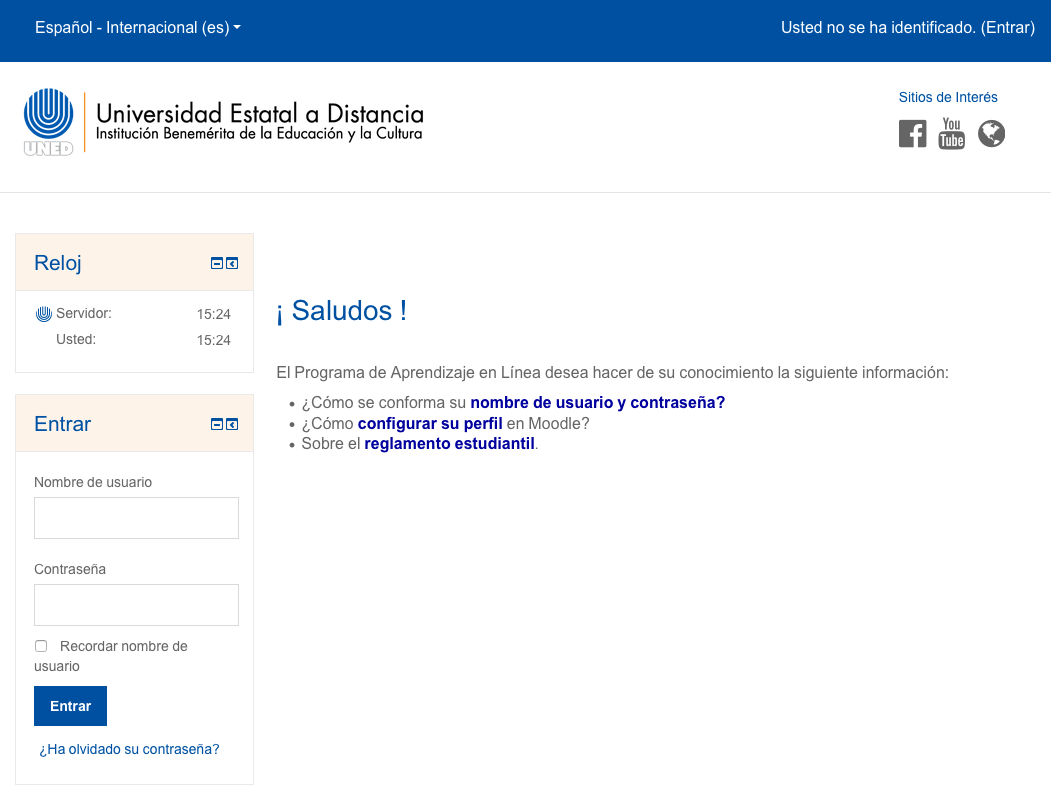
Task: Click the UNED logo in the header
Action: (48, 122)
